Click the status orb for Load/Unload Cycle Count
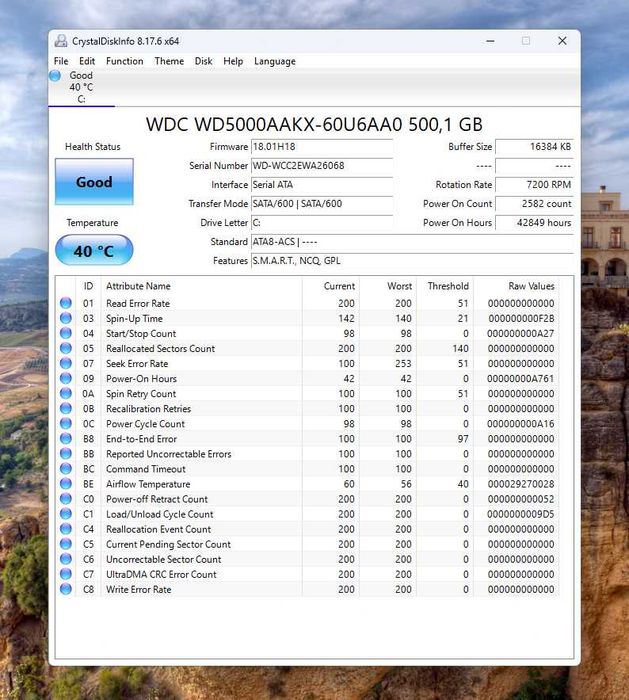The image size is (629, 700). [66, 513]
